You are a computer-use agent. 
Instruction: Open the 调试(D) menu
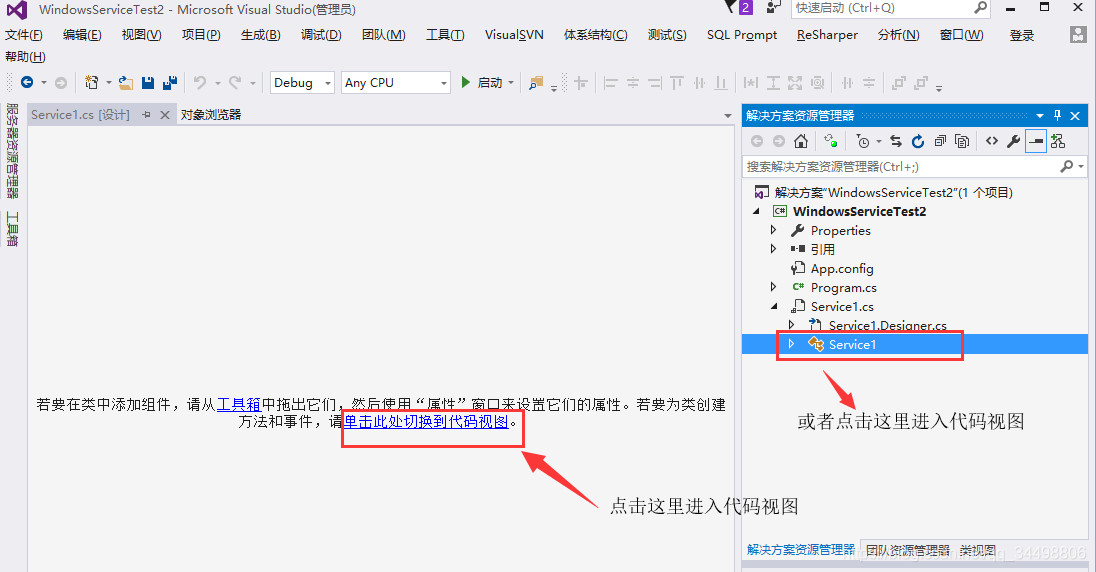[322, 35]
